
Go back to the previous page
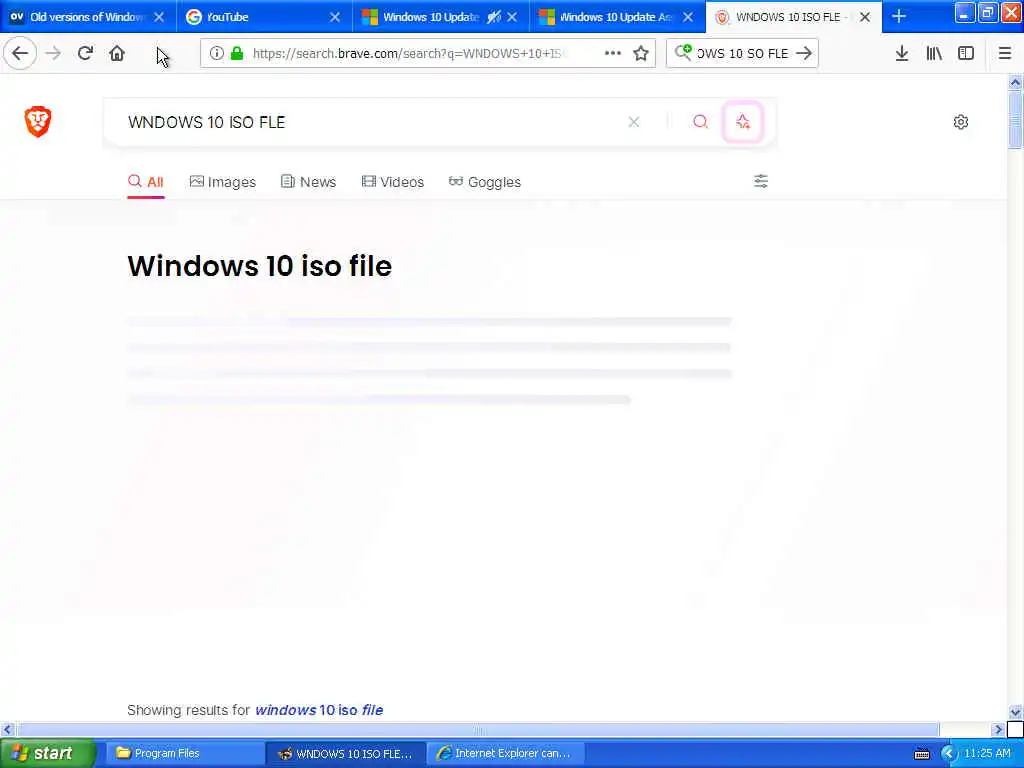pos(20,53)
